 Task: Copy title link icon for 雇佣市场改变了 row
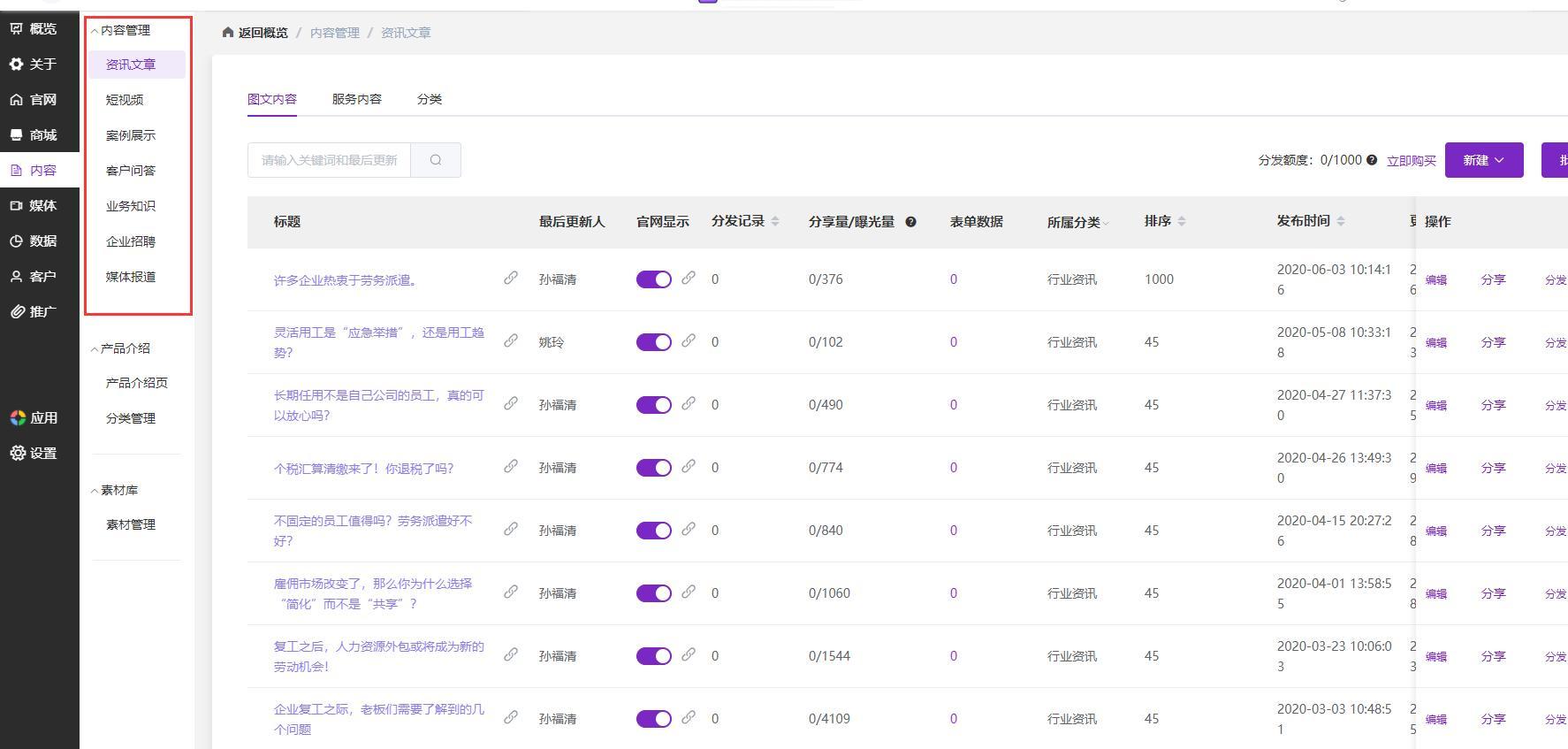pos(511,592)
